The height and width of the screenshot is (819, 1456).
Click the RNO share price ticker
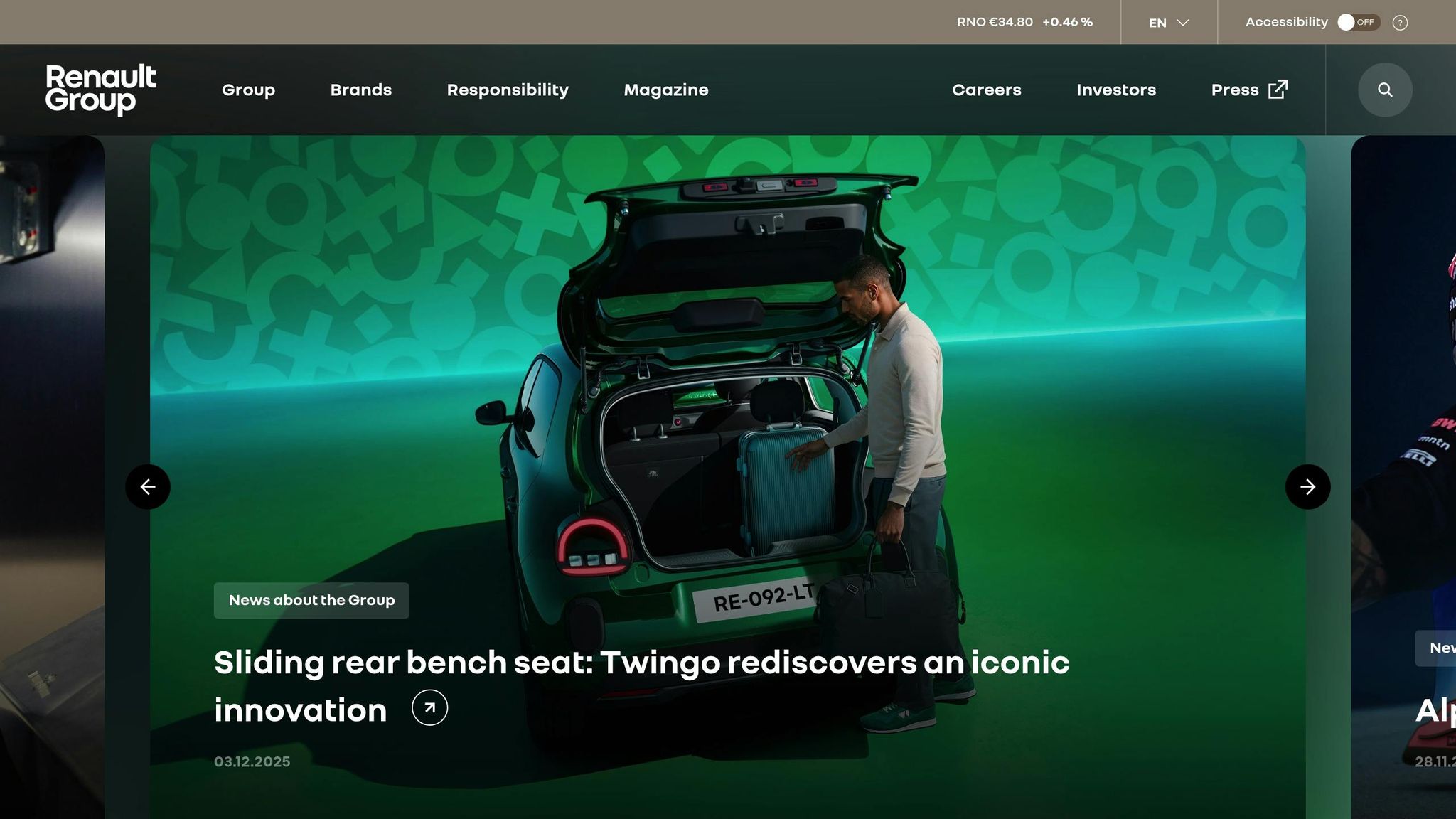tap(1024, 23)
